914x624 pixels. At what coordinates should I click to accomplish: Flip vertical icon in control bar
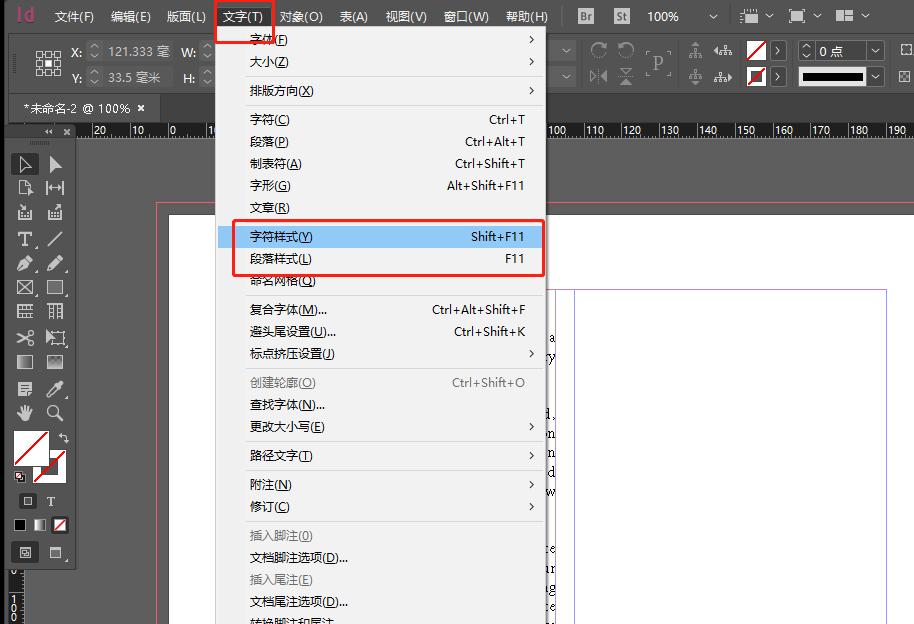click(626, 76)
